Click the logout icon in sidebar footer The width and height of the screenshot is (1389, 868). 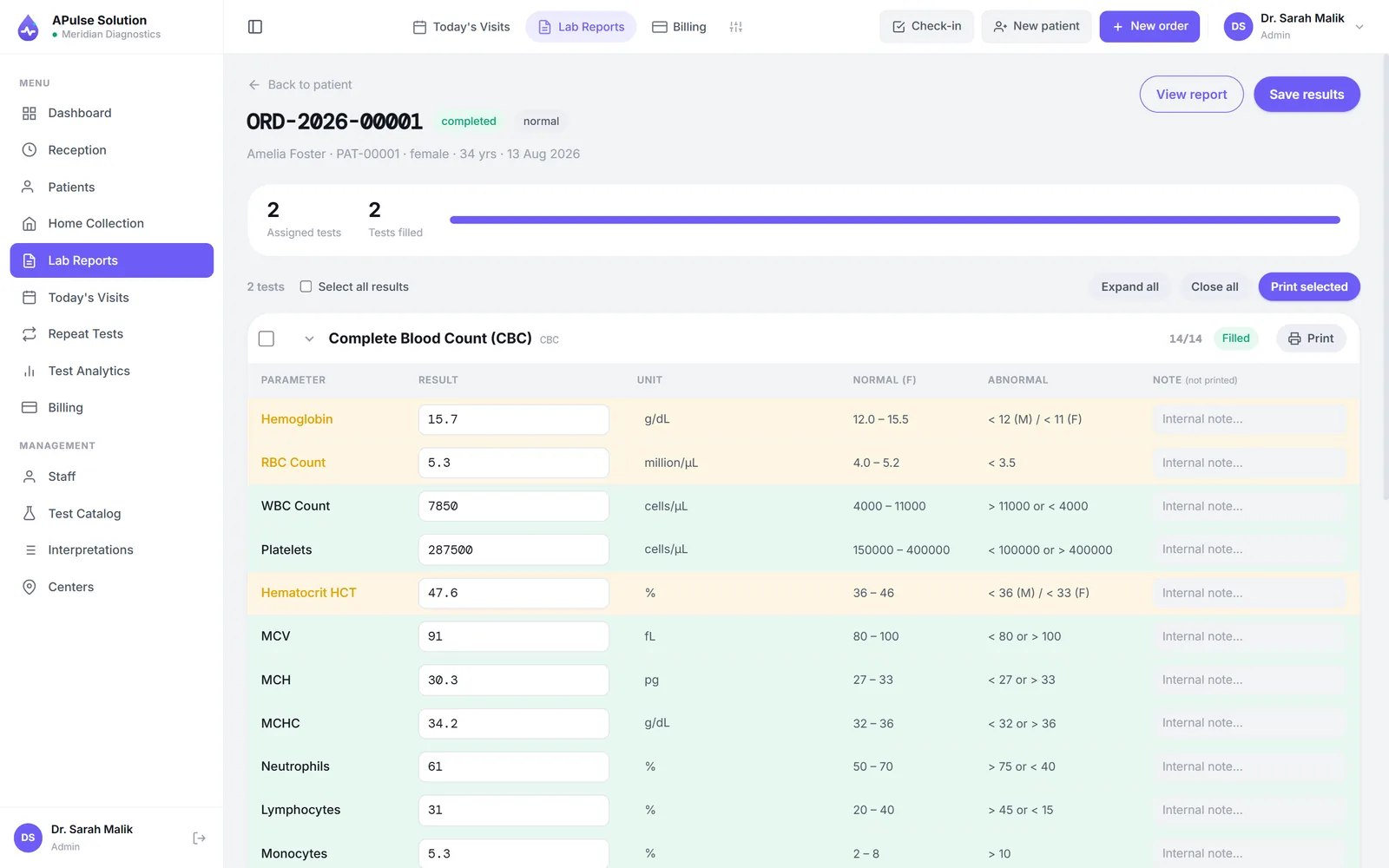[x=199, y=838]
